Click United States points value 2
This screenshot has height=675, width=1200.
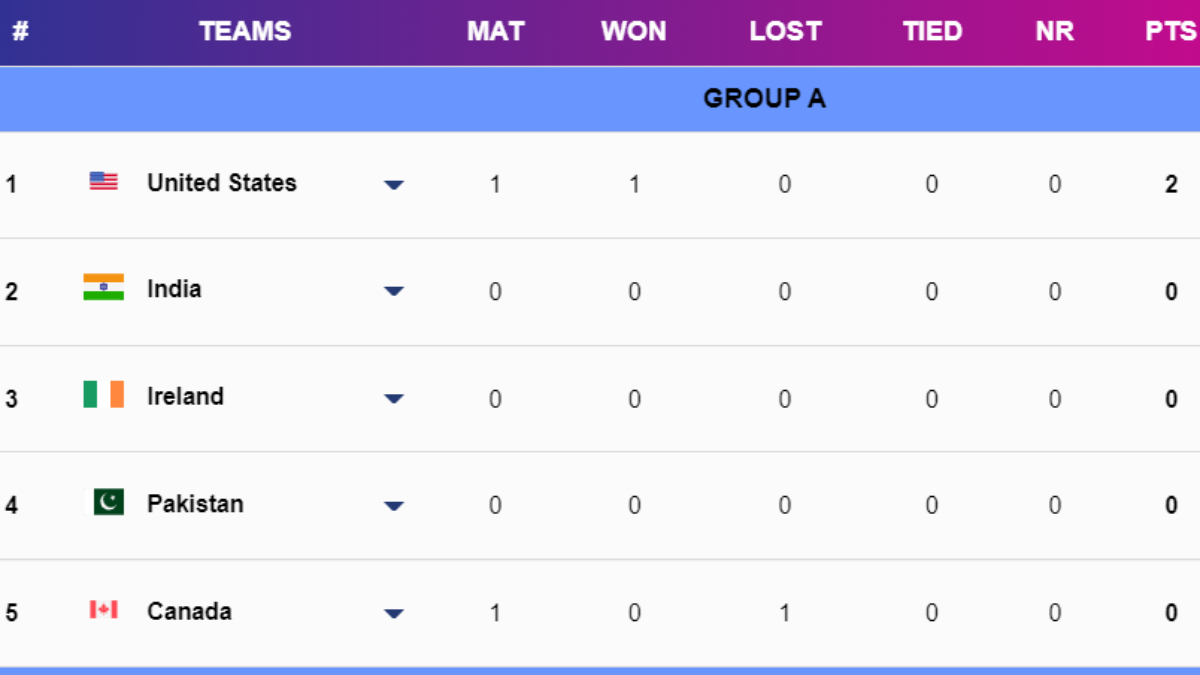tap(1171, 185)
